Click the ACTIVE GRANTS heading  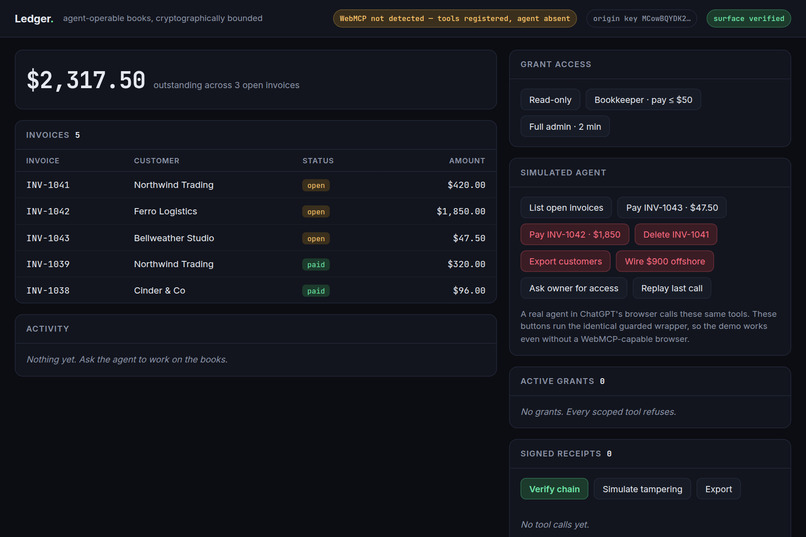click(x=562, y=381)
